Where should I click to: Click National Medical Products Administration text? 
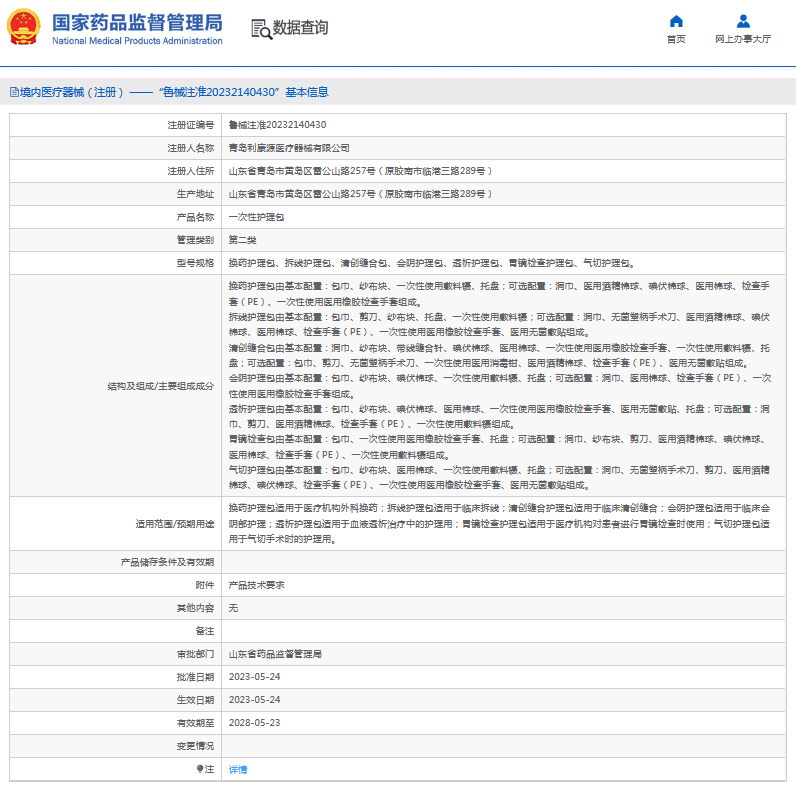[137, 41]
